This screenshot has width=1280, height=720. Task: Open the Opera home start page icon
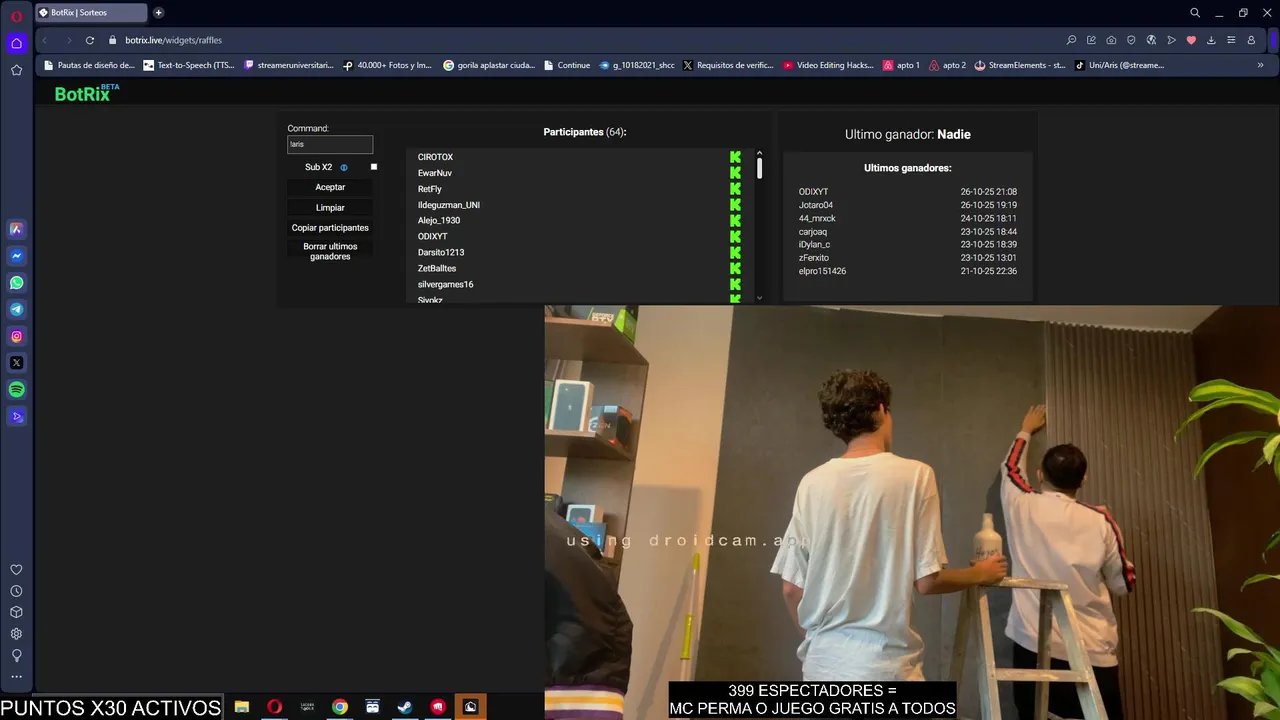pyautogui.click(x=16, y=43)
